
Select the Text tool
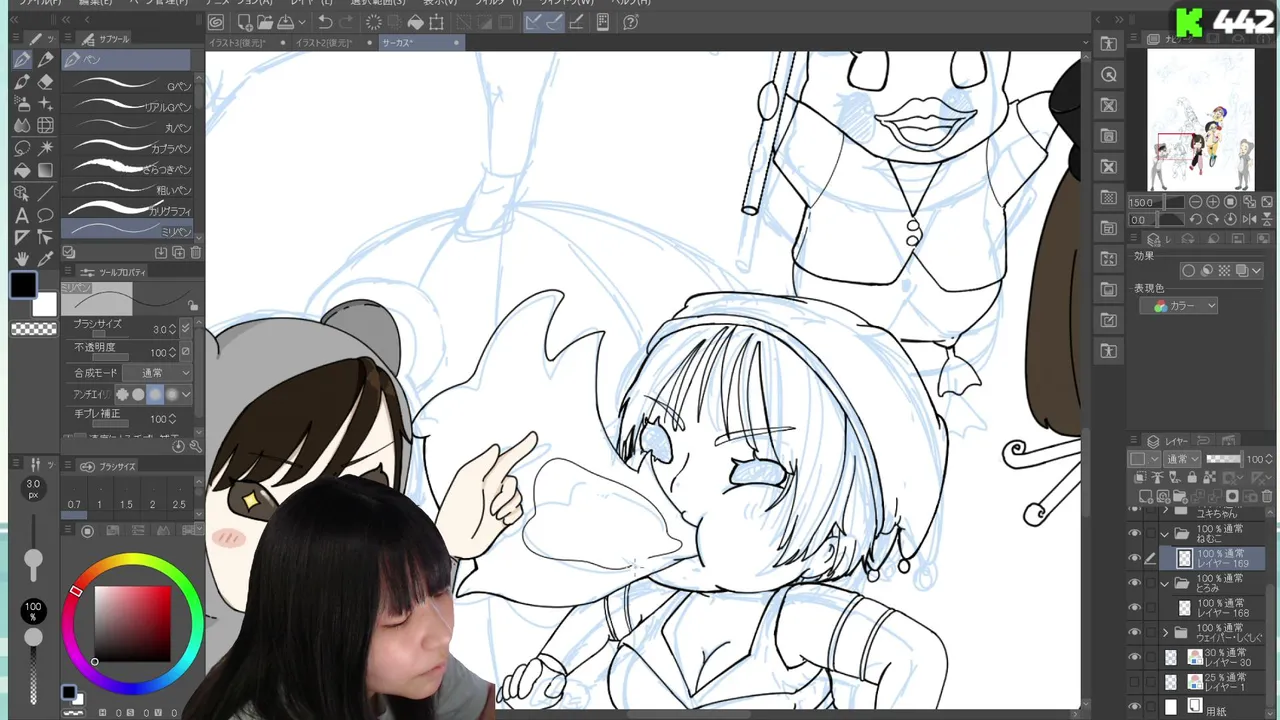point(22,215)
